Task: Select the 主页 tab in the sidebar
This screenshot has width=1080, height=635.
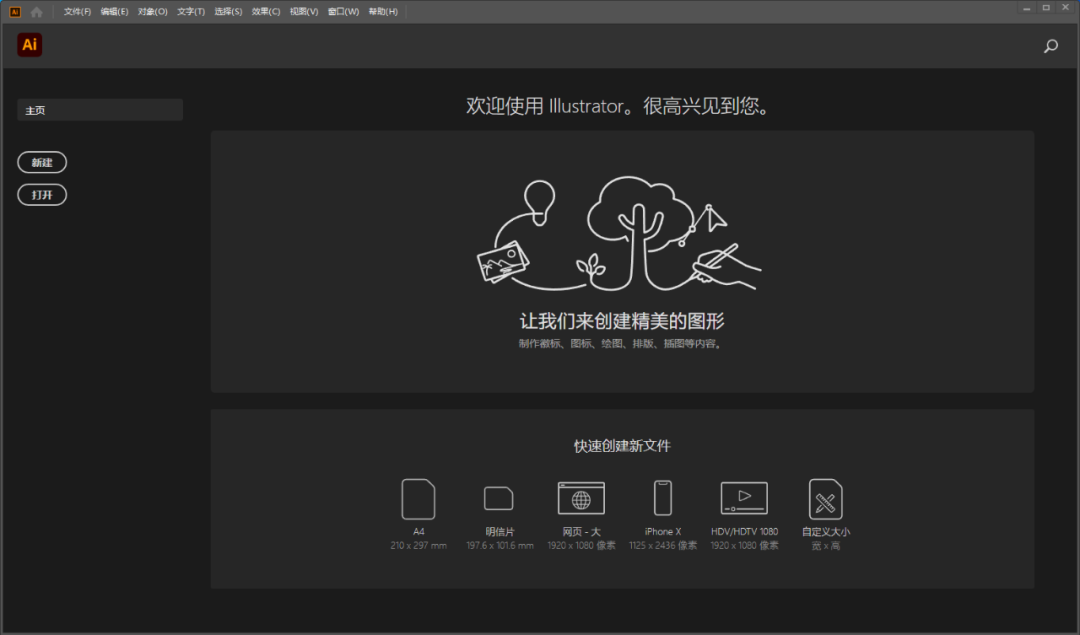Action: (x=100, y=110)
